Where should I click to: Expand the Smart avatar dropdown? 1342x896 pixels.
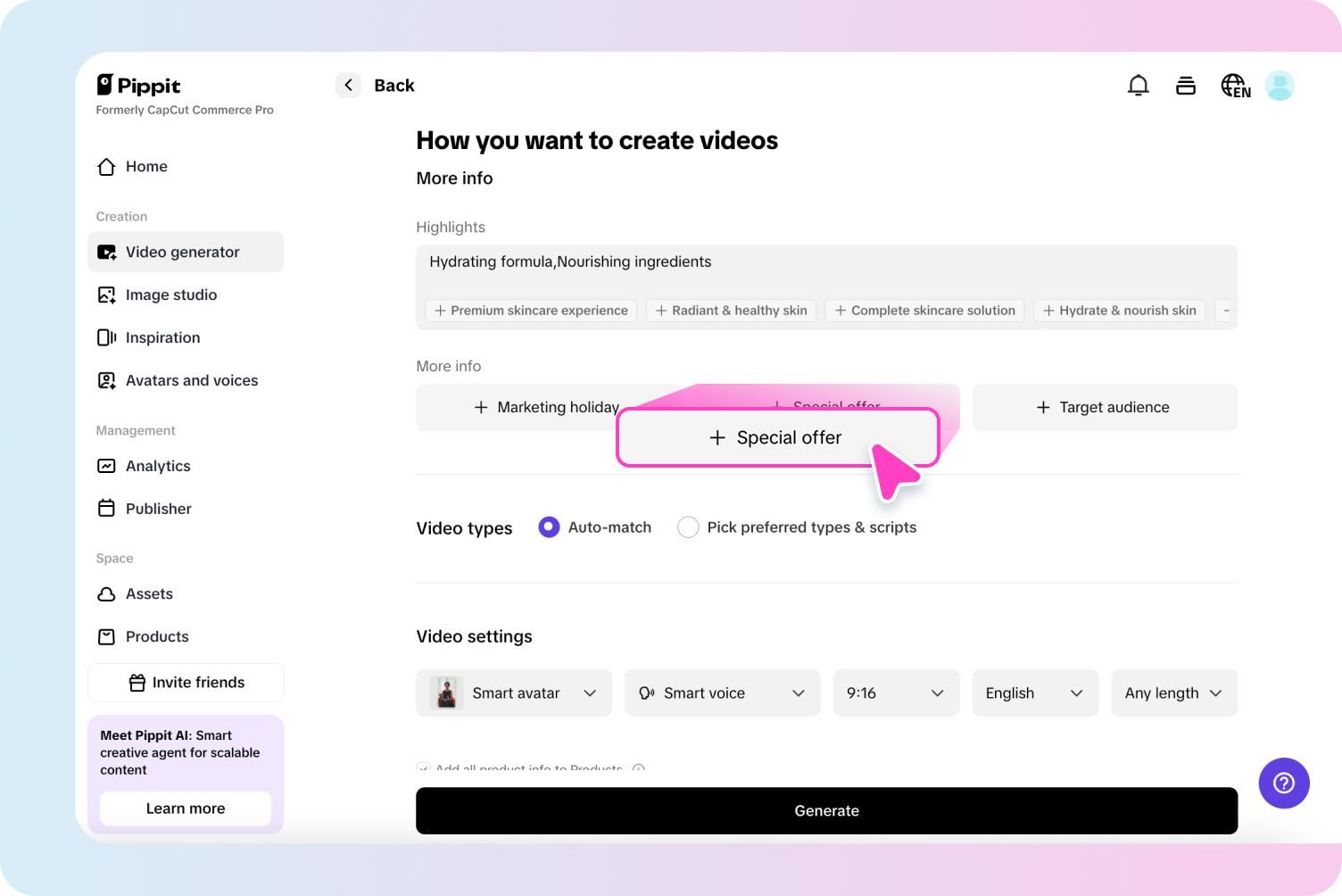[514, 693]
